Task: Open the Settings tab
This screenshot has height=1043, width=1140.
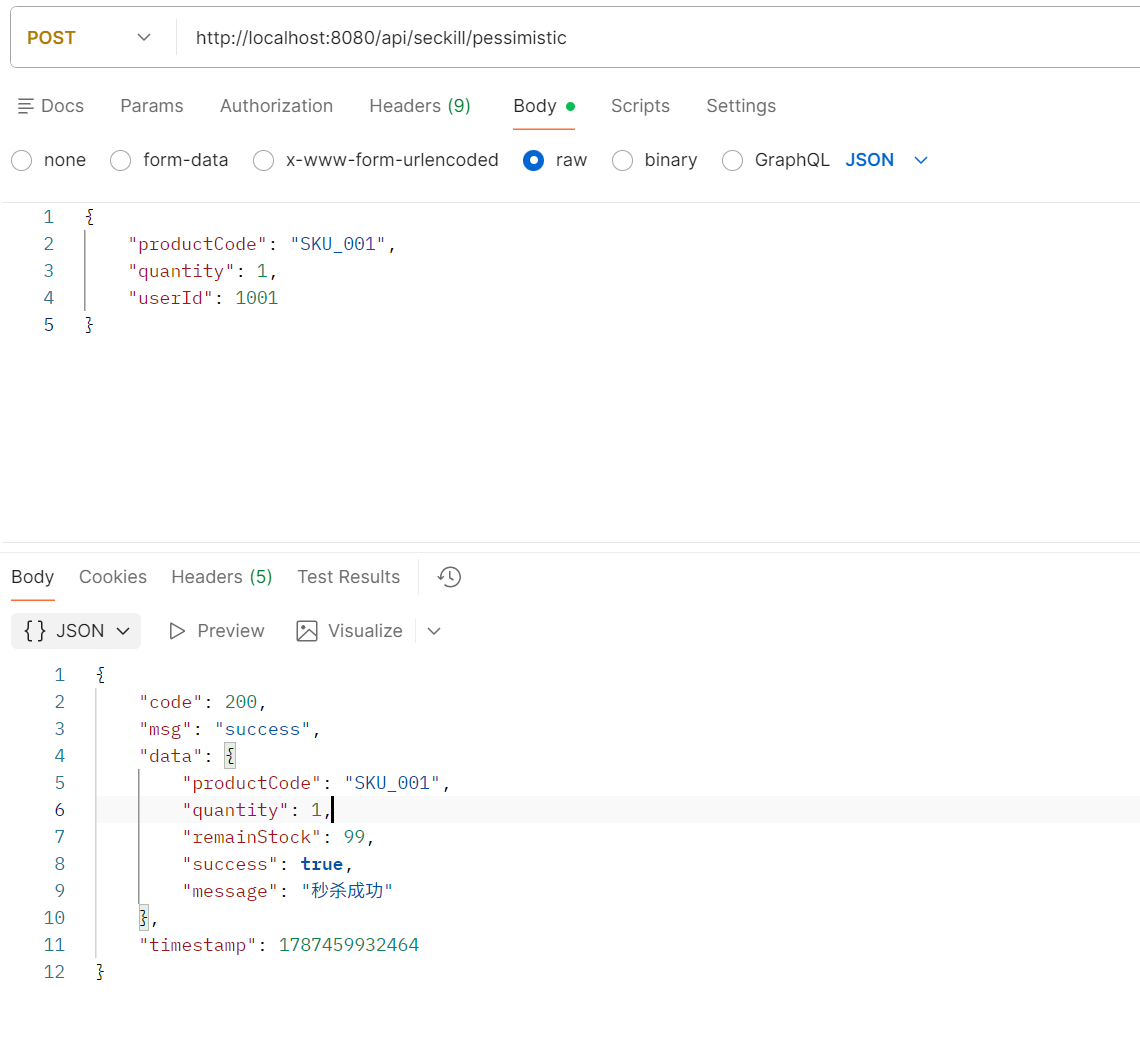Action: pos(741,106)
